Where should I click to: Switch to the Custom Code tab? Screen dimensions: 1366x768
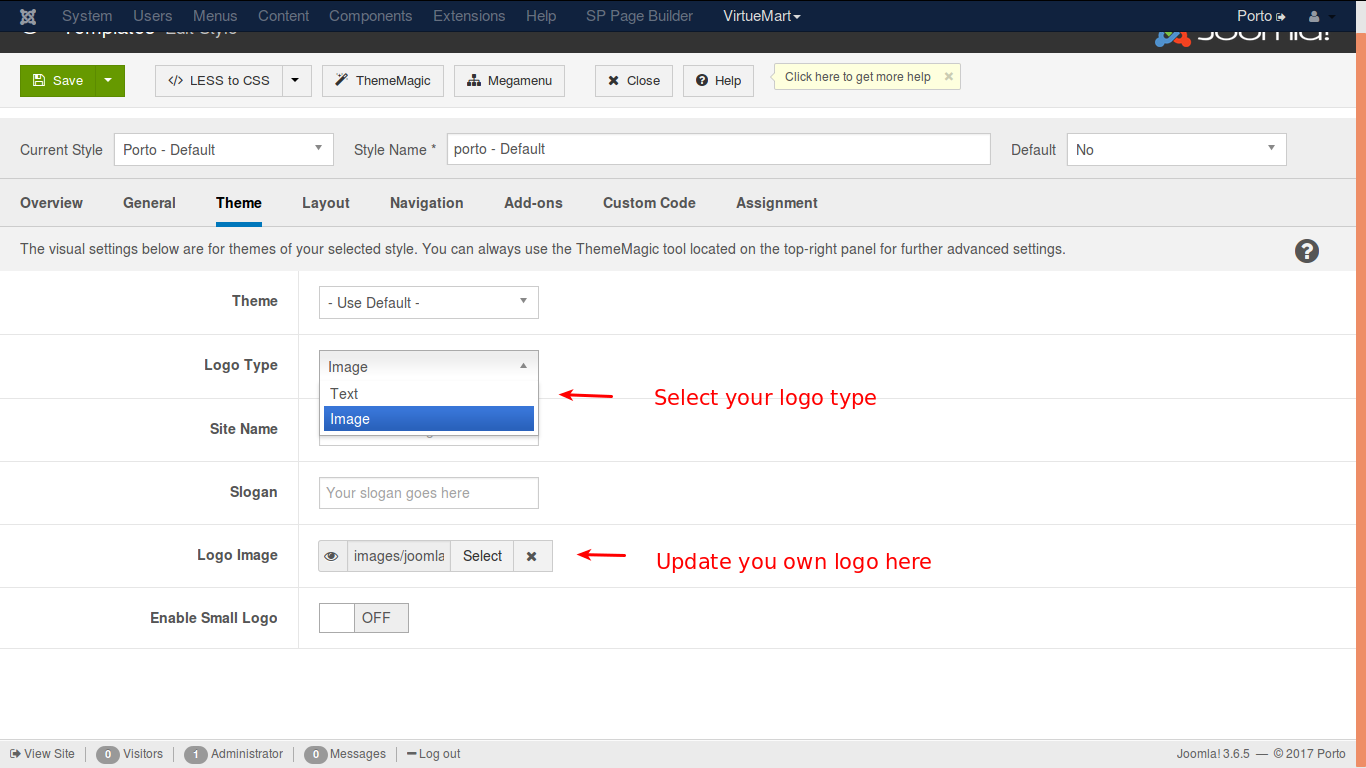649,203
